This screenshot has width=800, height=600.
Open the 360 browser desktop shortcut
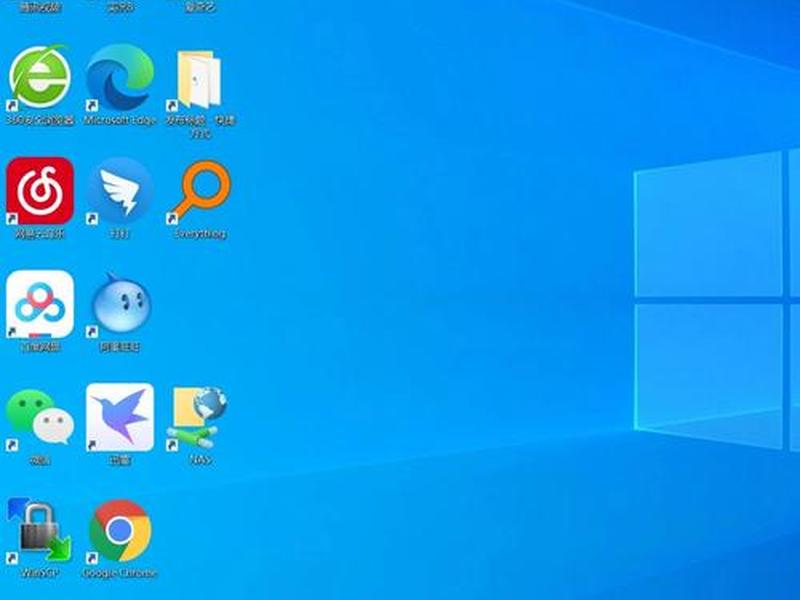coord(40,78)
